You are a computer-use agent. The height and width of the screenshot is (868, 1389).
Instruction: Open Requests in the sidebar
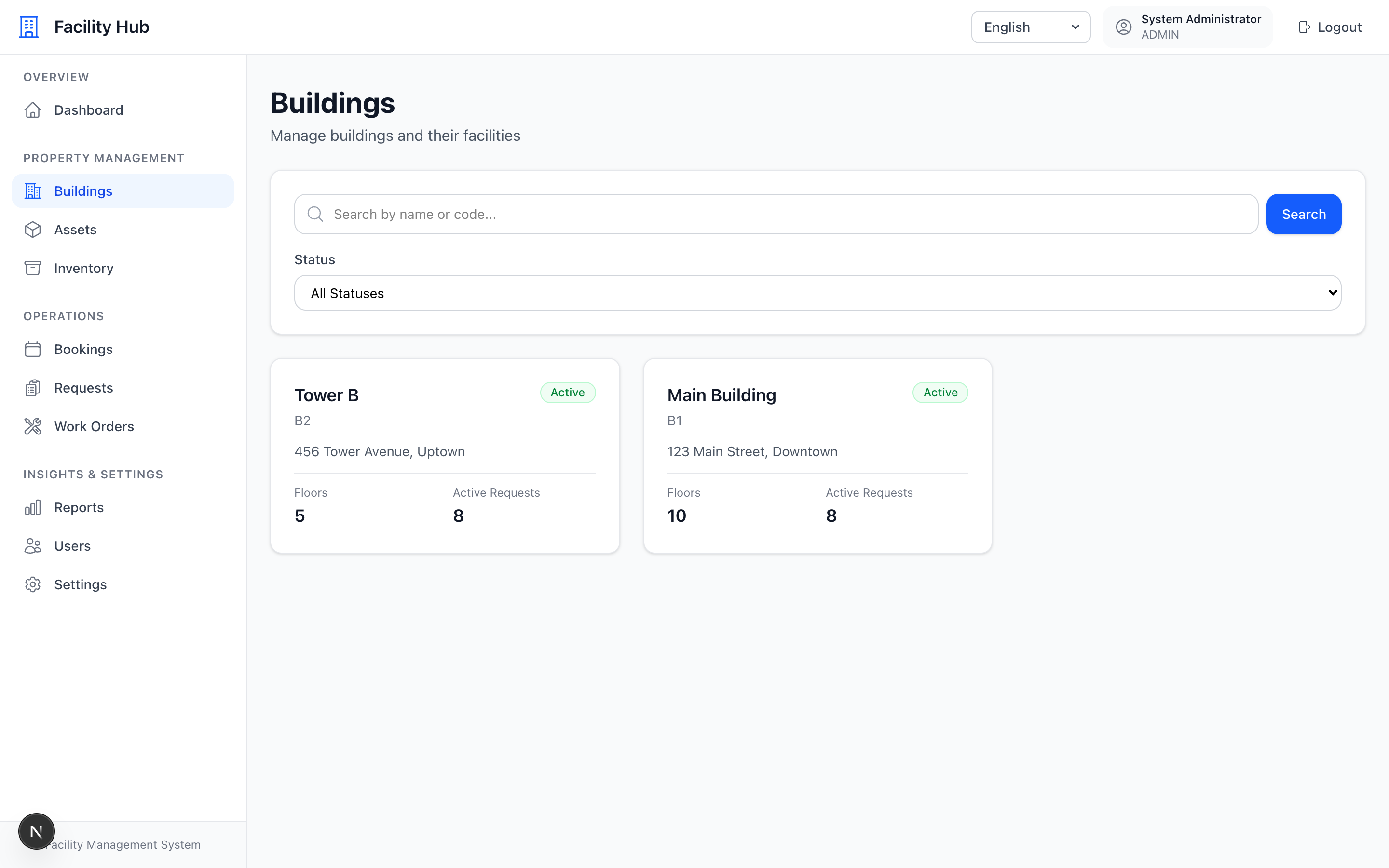click(x=123, y=388)
